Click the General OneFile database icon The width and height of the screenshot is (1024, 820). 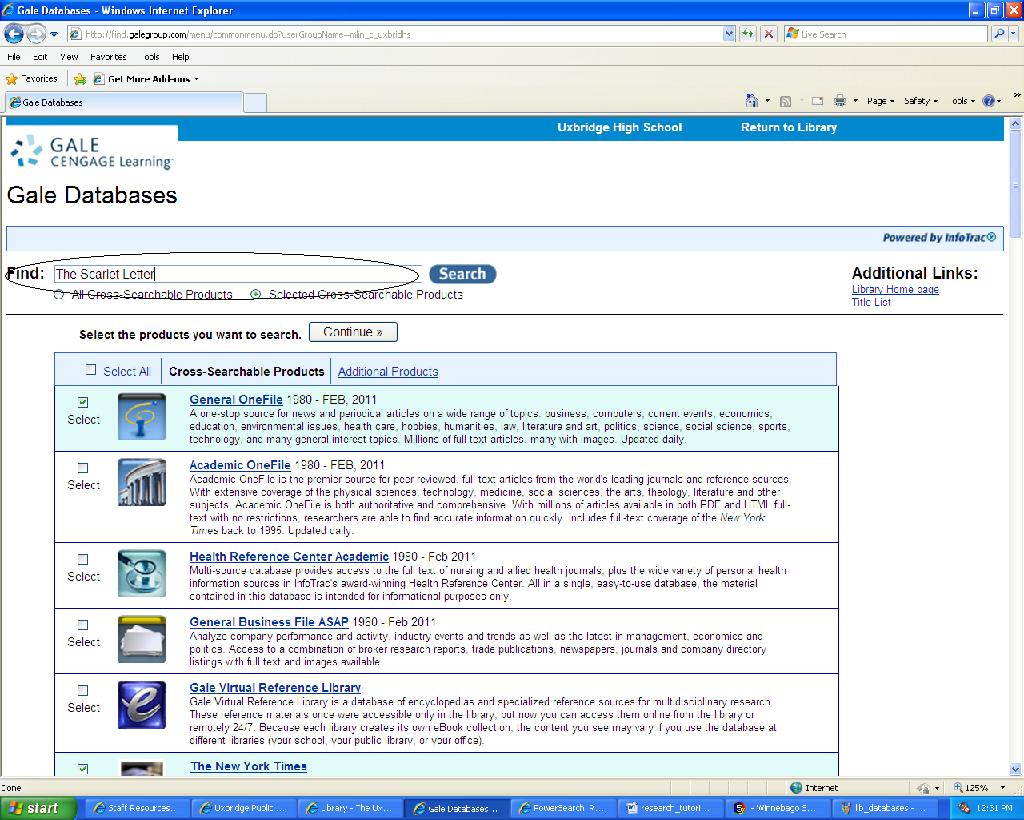(142, 417)
